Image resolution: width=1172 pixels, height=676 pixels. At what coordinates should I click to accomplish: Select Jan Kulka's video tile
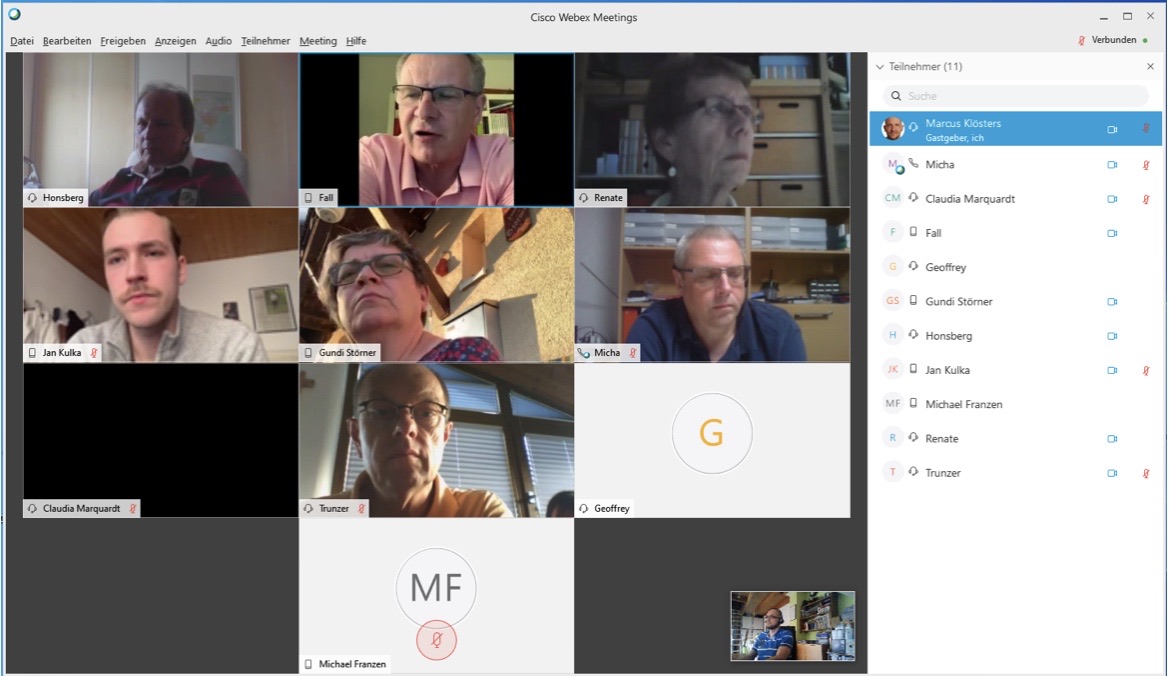coord(161,285)
